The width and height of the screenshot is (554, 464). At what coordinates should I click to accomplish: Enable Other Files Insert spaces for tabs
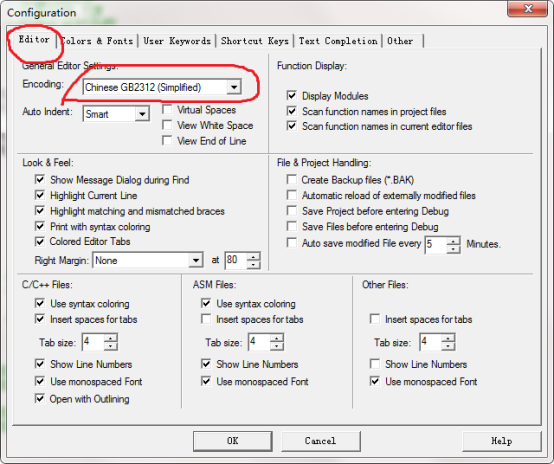375,319
